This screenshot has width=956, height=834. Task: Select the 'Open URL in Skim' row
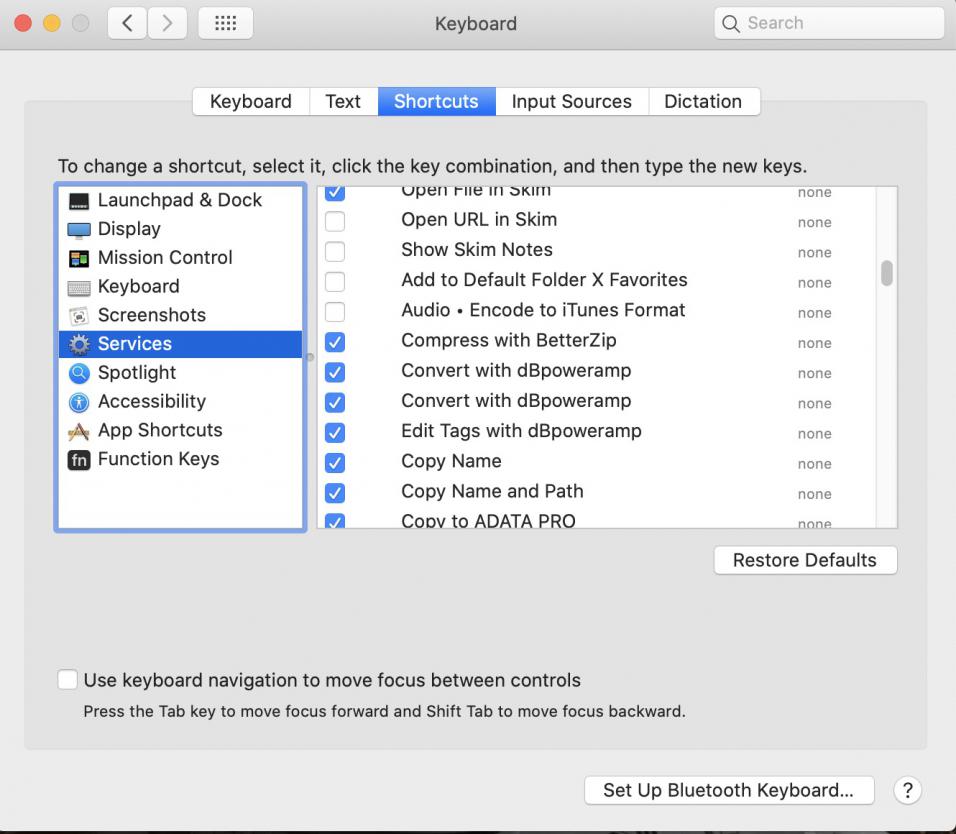597,220
